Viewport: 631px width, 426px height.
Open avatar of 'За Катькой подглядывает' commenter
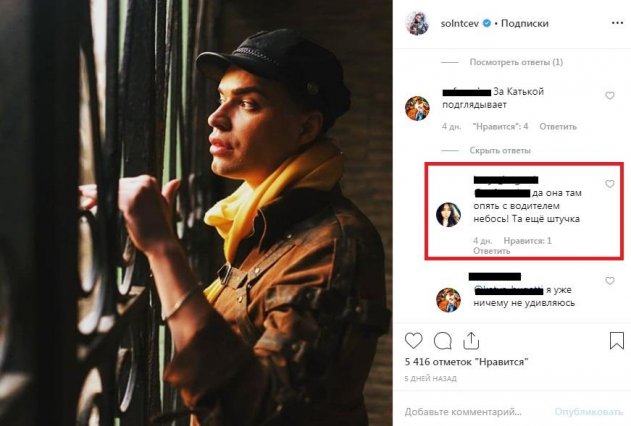coord(417,108)
